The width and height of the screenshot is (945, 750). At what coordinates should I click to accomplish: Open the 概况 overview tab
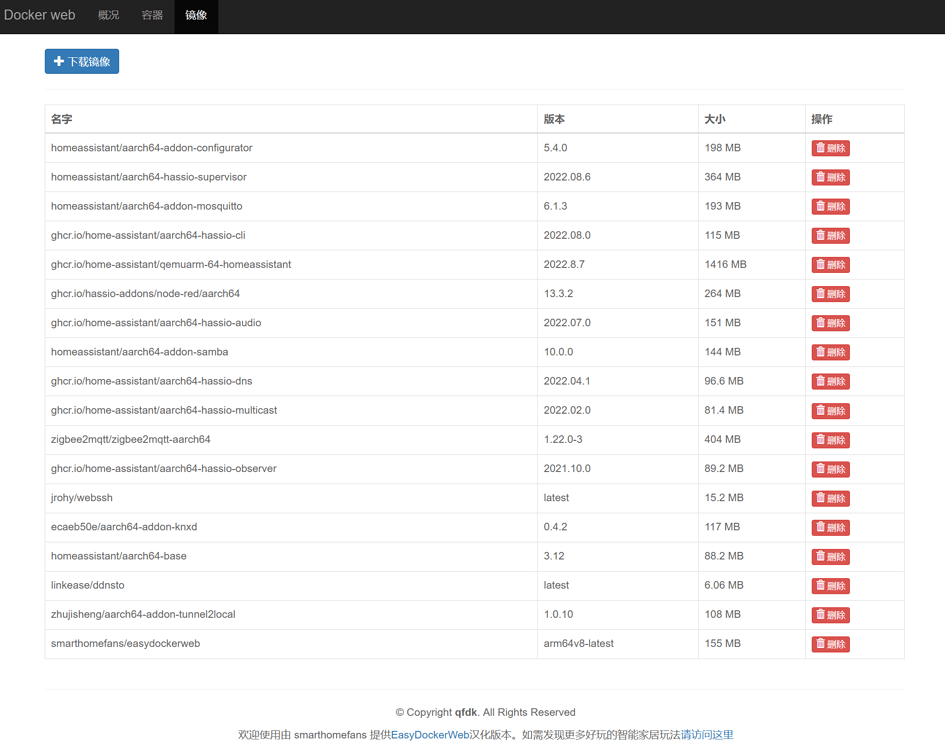(108, 16)
